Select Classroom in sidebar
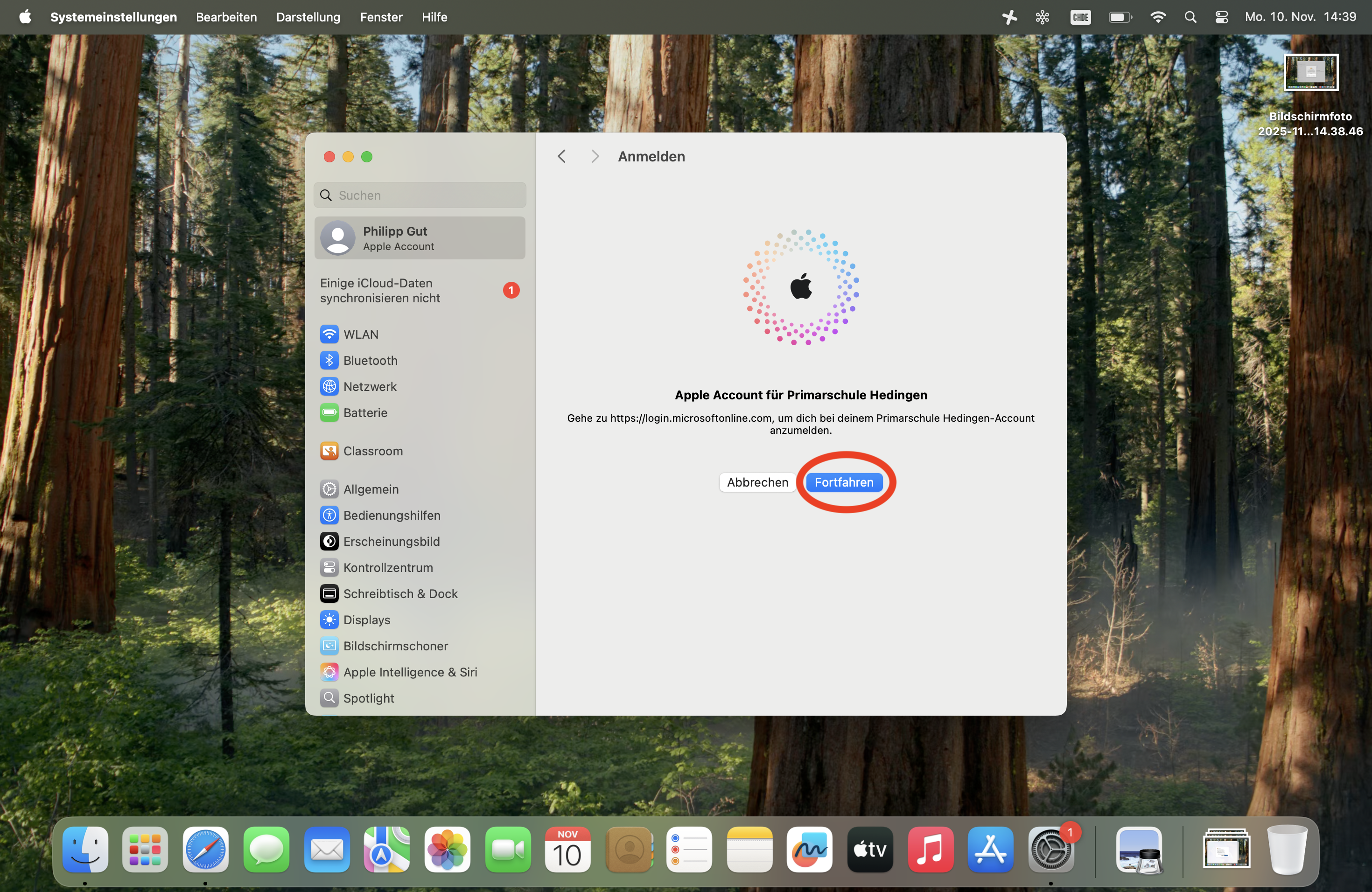Screen dimensions: 1372x892 (x=372, y=451)
